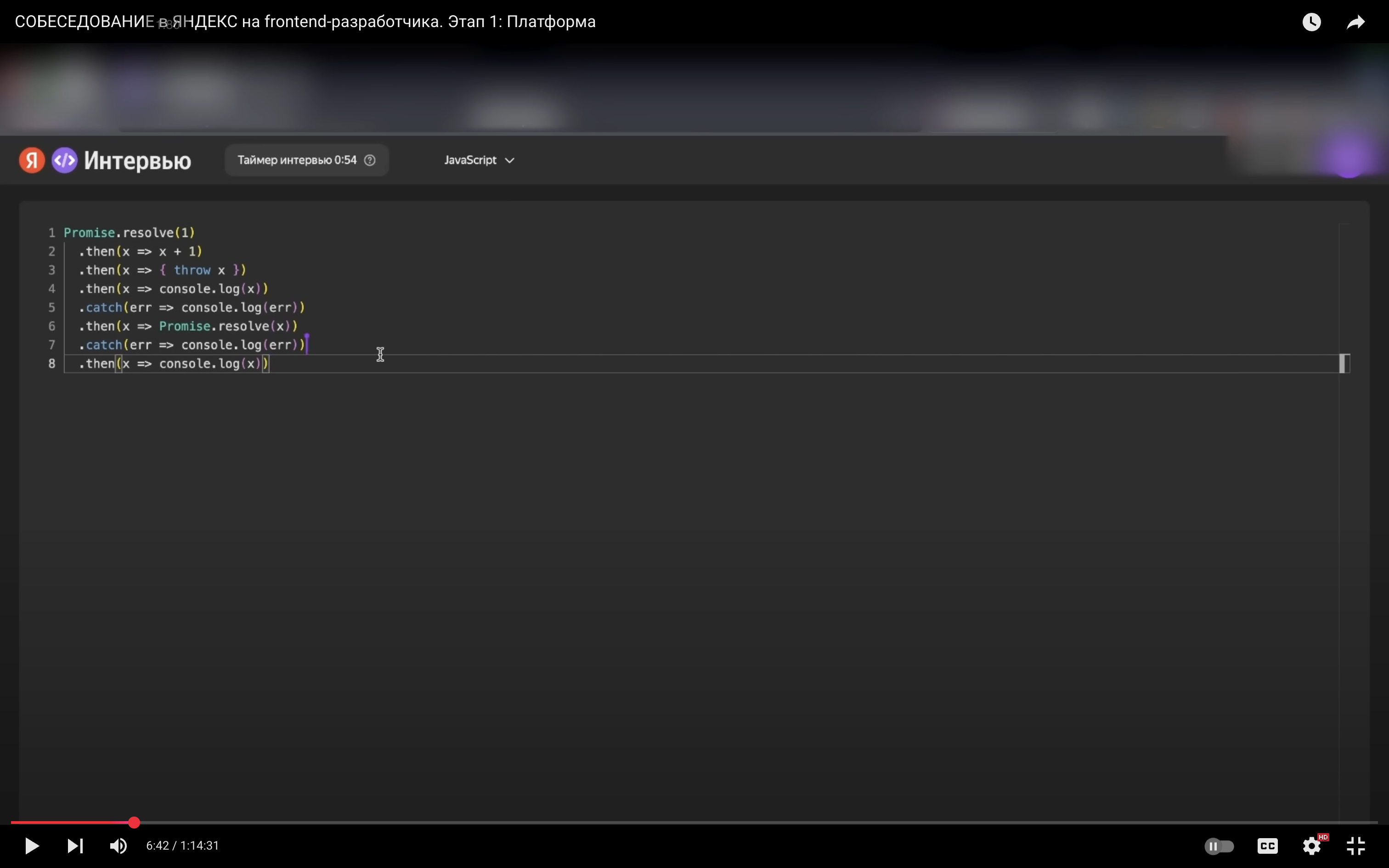Click code line Promise.resolve(1)
The image size is (1389, 868).
[129, 232]
